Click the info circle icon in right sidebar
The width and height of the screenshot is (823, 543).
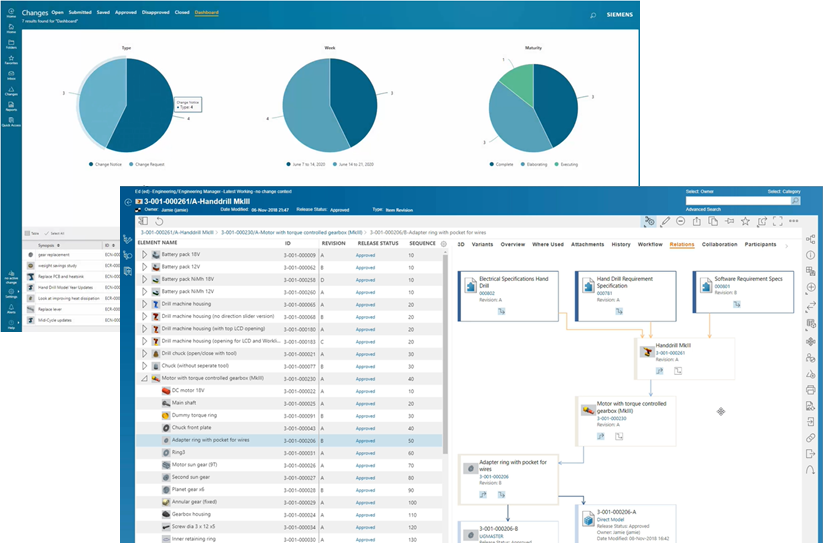click(x=811, y=255)
